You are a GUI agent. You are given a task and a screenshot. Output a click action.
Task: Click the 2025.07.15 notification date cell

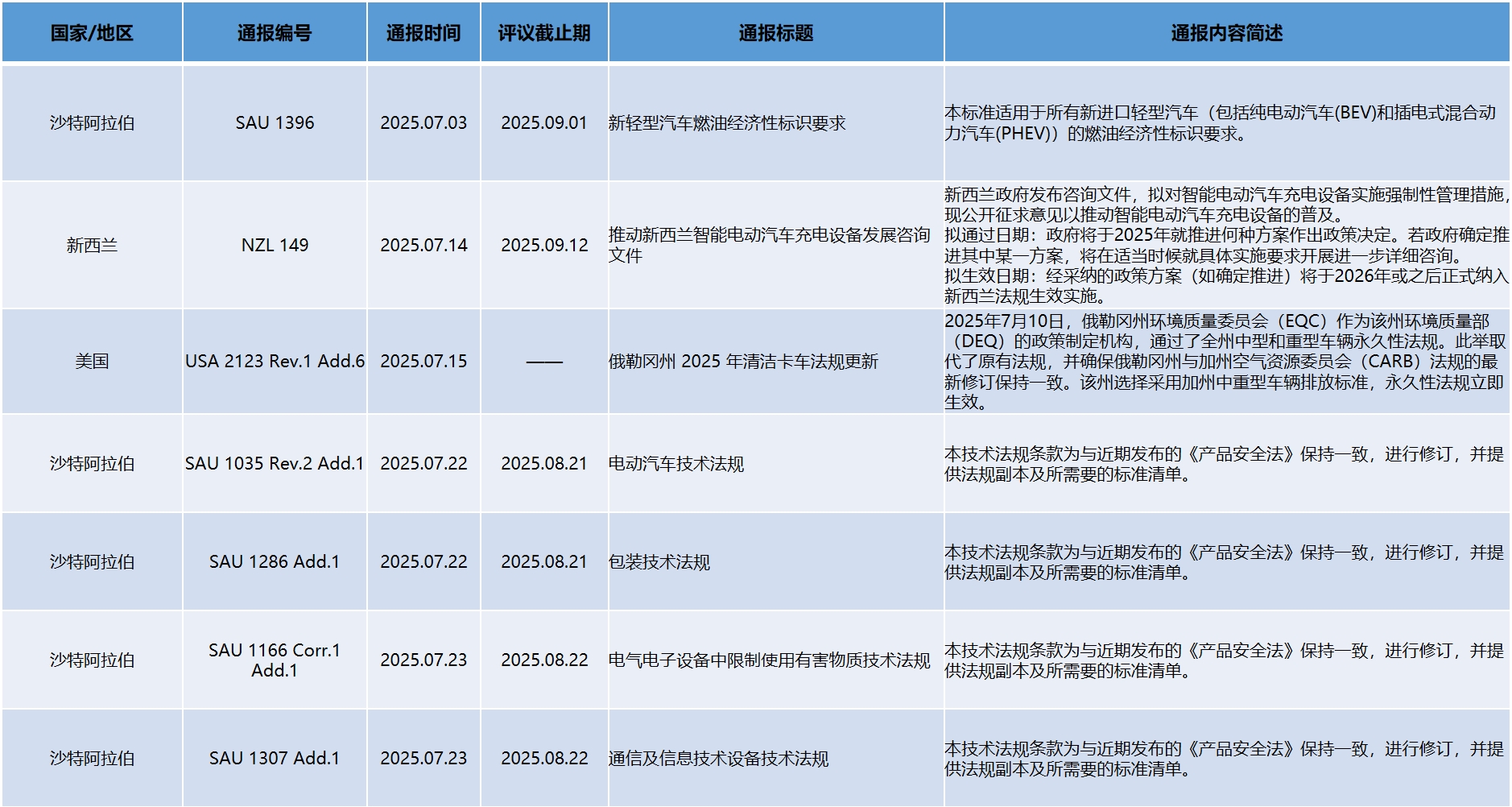(x=423, y=362)
